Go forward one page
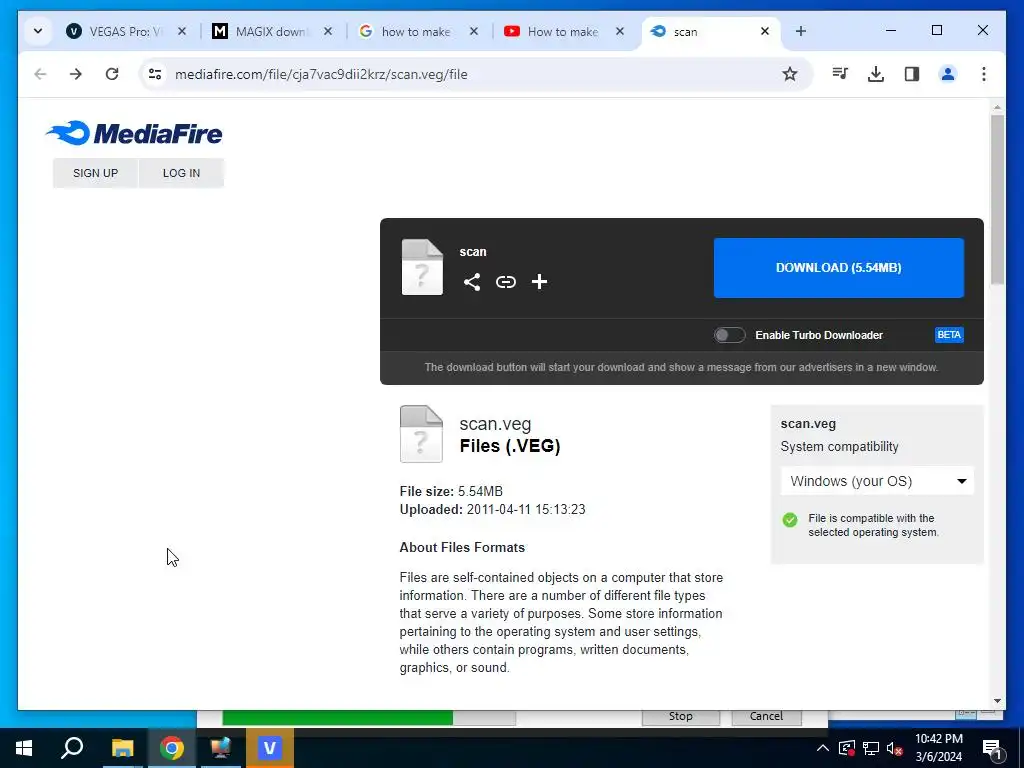The width and height of the screenshot is (1024, 768). pos(76,74)
